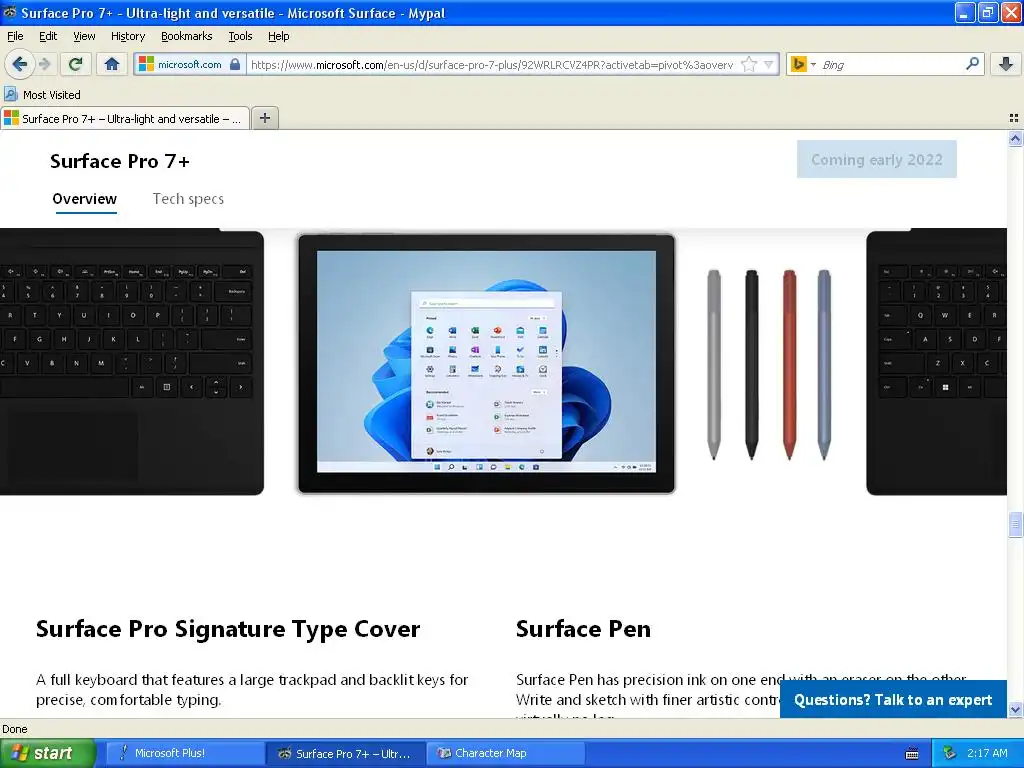The width and height of the screenshot is (1024, 768).
Task: Click the keyboard icon in system tray
Action: 912,754
